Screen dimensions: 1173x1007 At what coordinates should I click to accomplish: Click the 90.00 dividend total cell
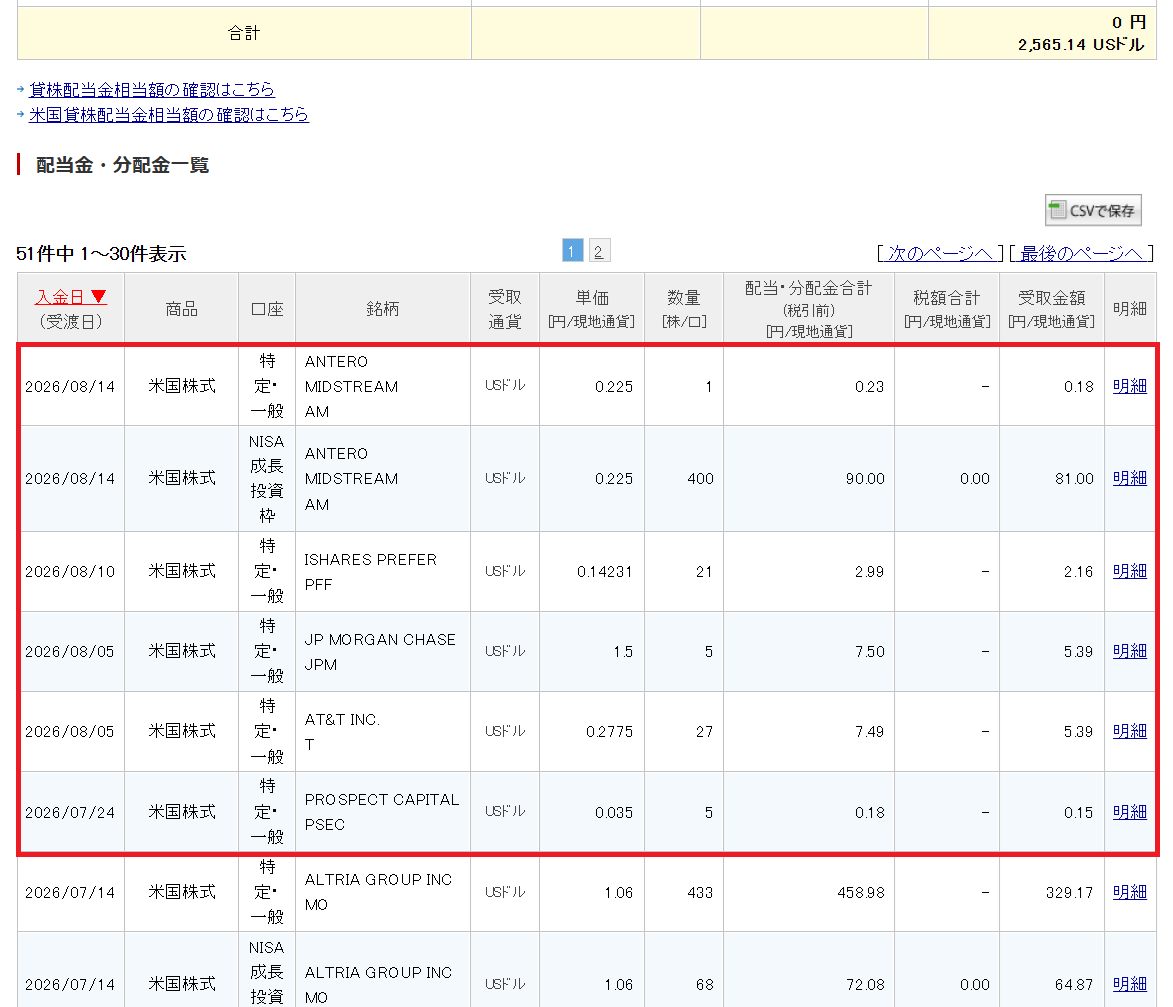809,479
